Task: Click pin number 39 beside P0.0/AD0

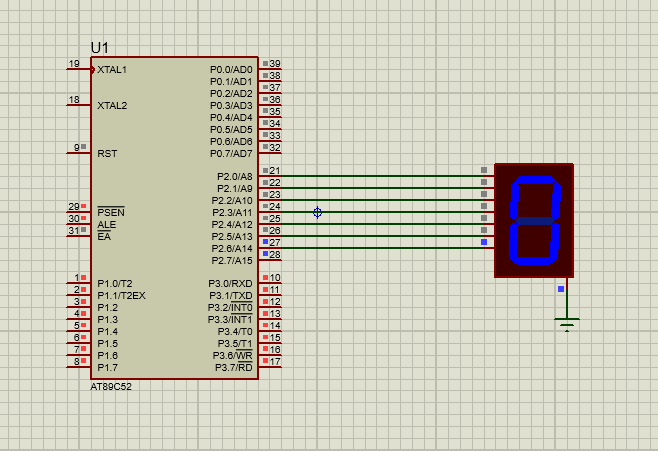Action: (x=275, y=64)
